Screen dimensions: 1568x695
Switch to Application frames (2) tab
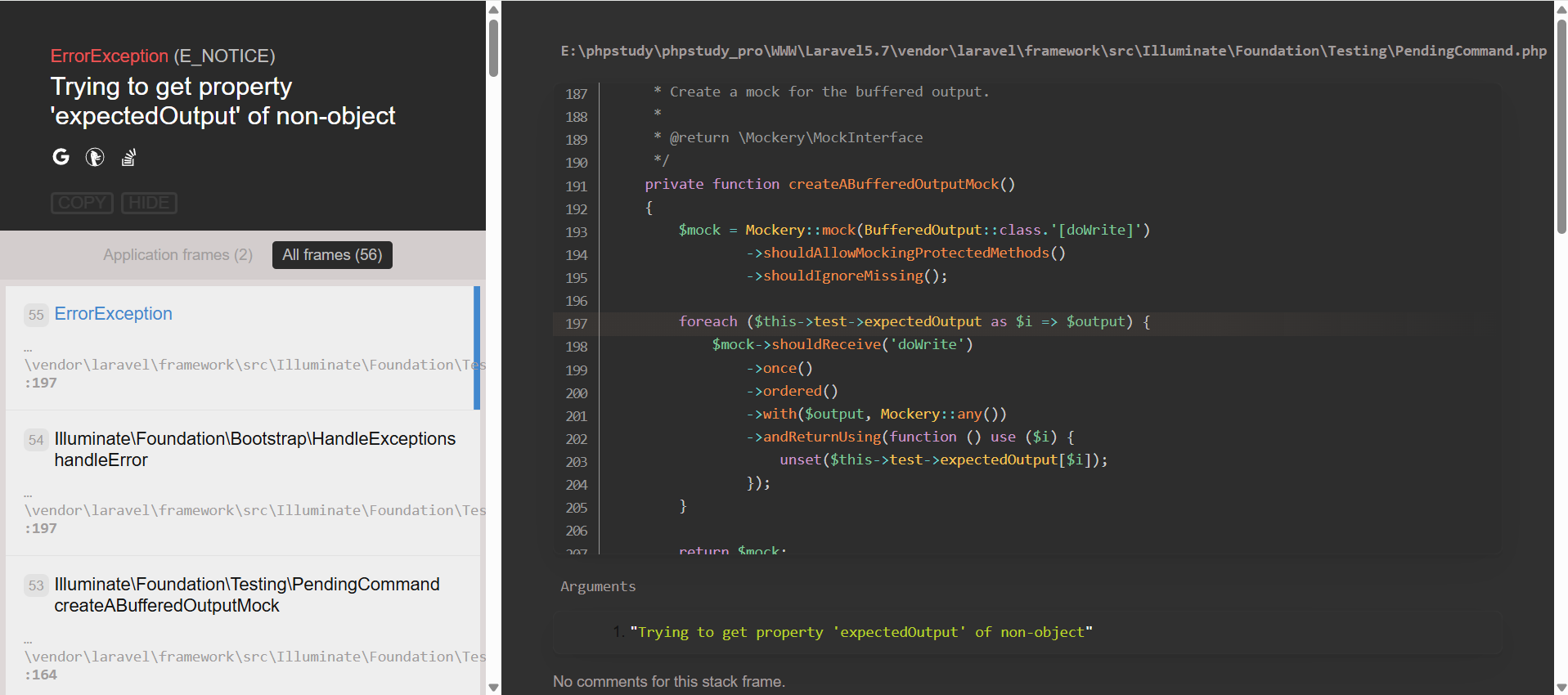177,255
